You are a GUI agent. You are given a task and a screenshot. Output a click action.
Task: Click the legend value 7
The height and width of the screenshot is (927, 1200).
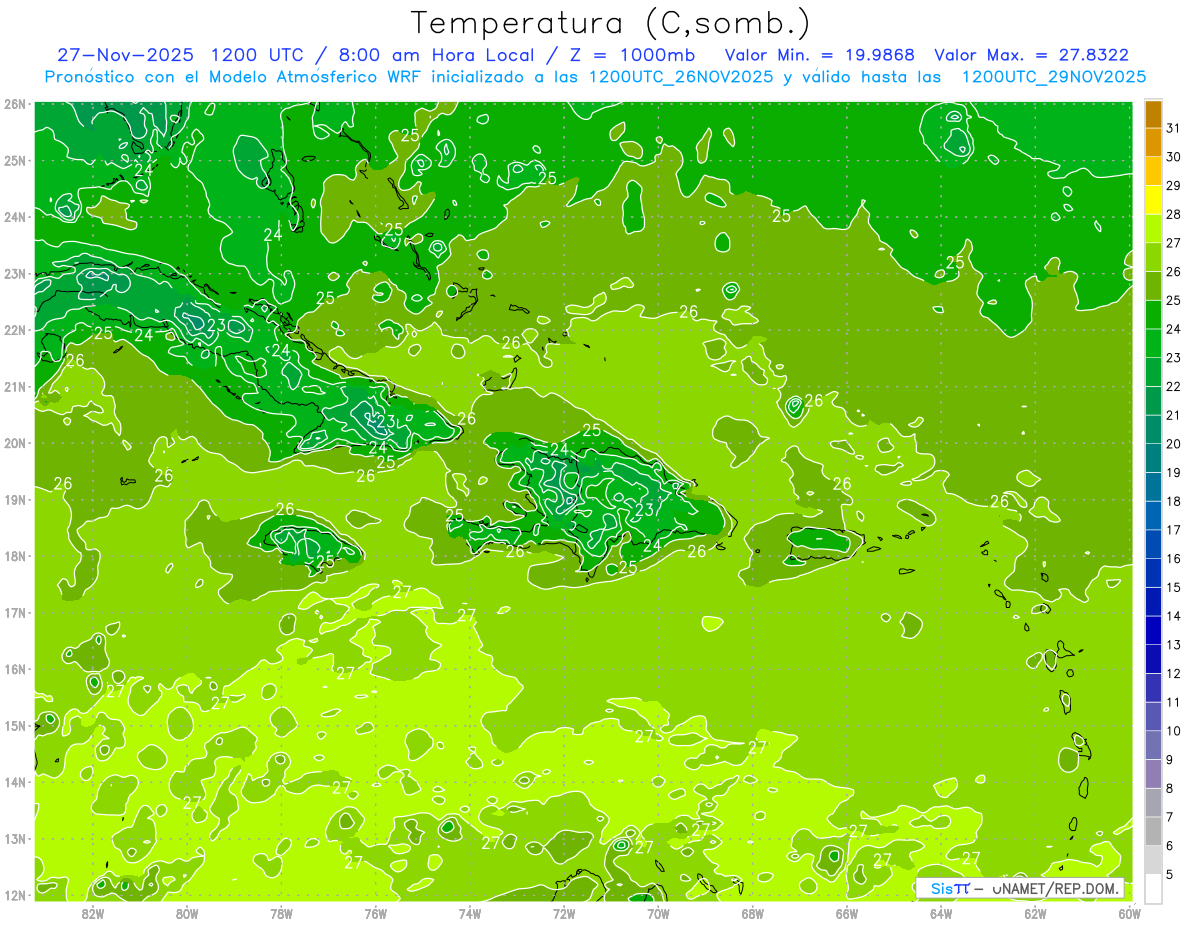[1170, 816]
